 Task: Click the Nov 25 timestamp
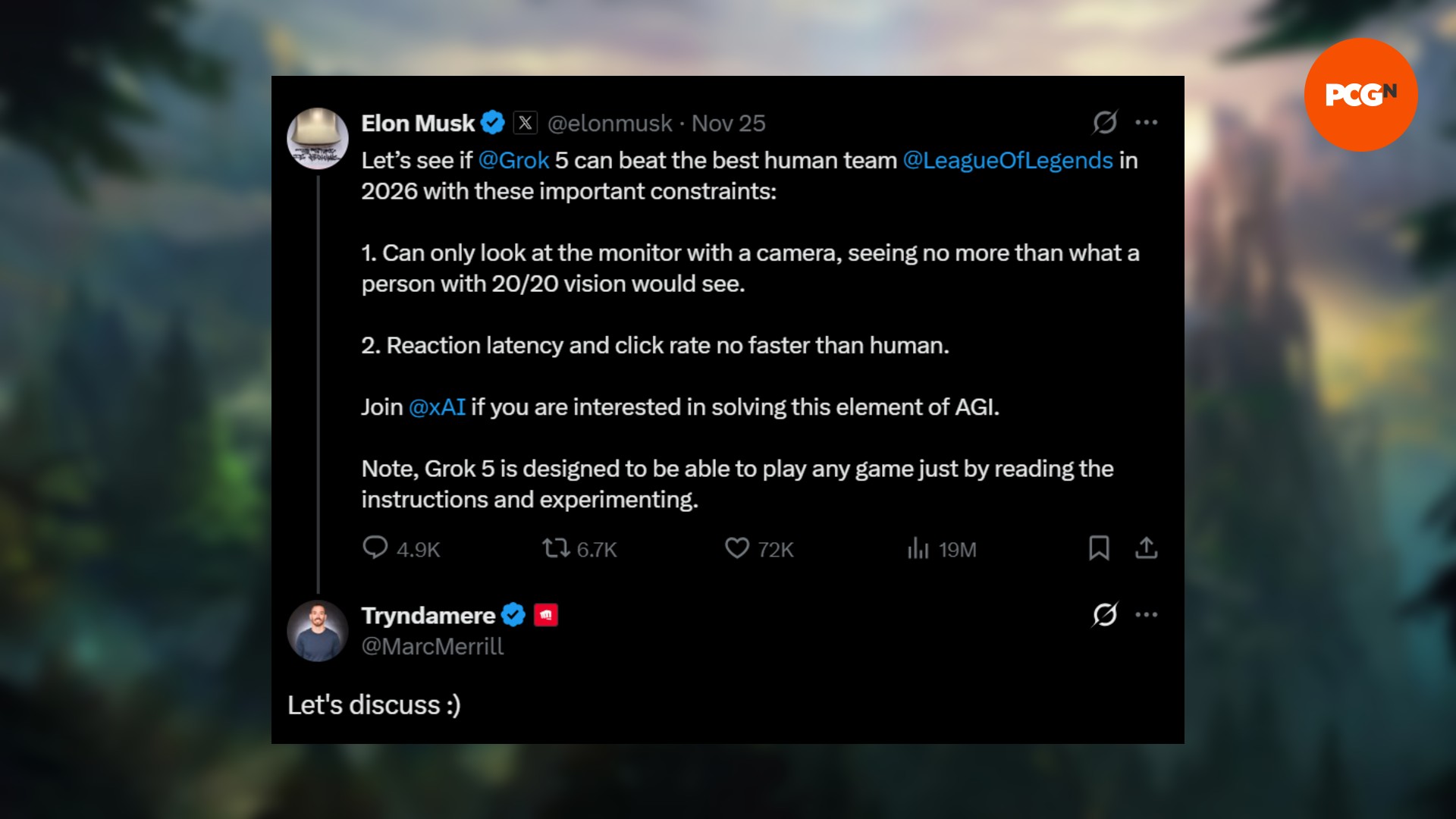tap(729, 123)
